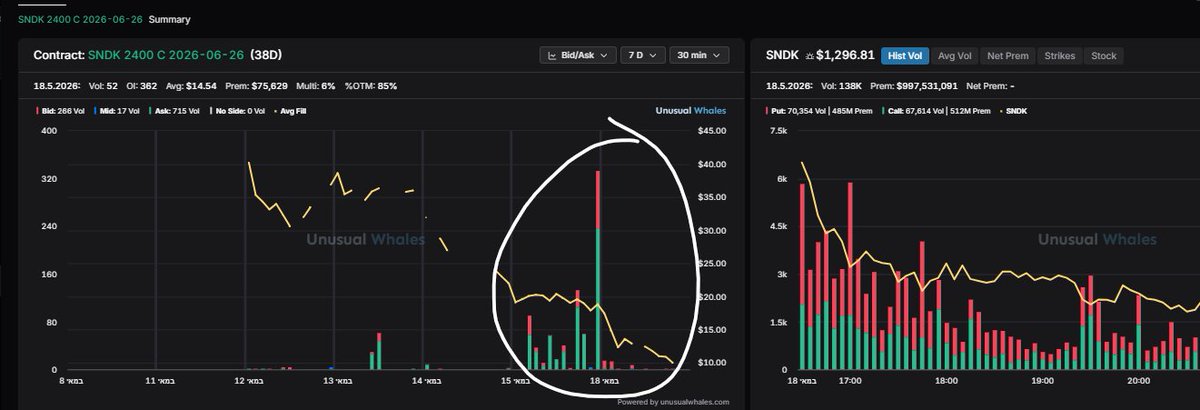The height and width of the screenshot is (410, 1200).
Task: Click the %OTM: 85% stat
Action: pyautogui.click(x=371, y=86)
